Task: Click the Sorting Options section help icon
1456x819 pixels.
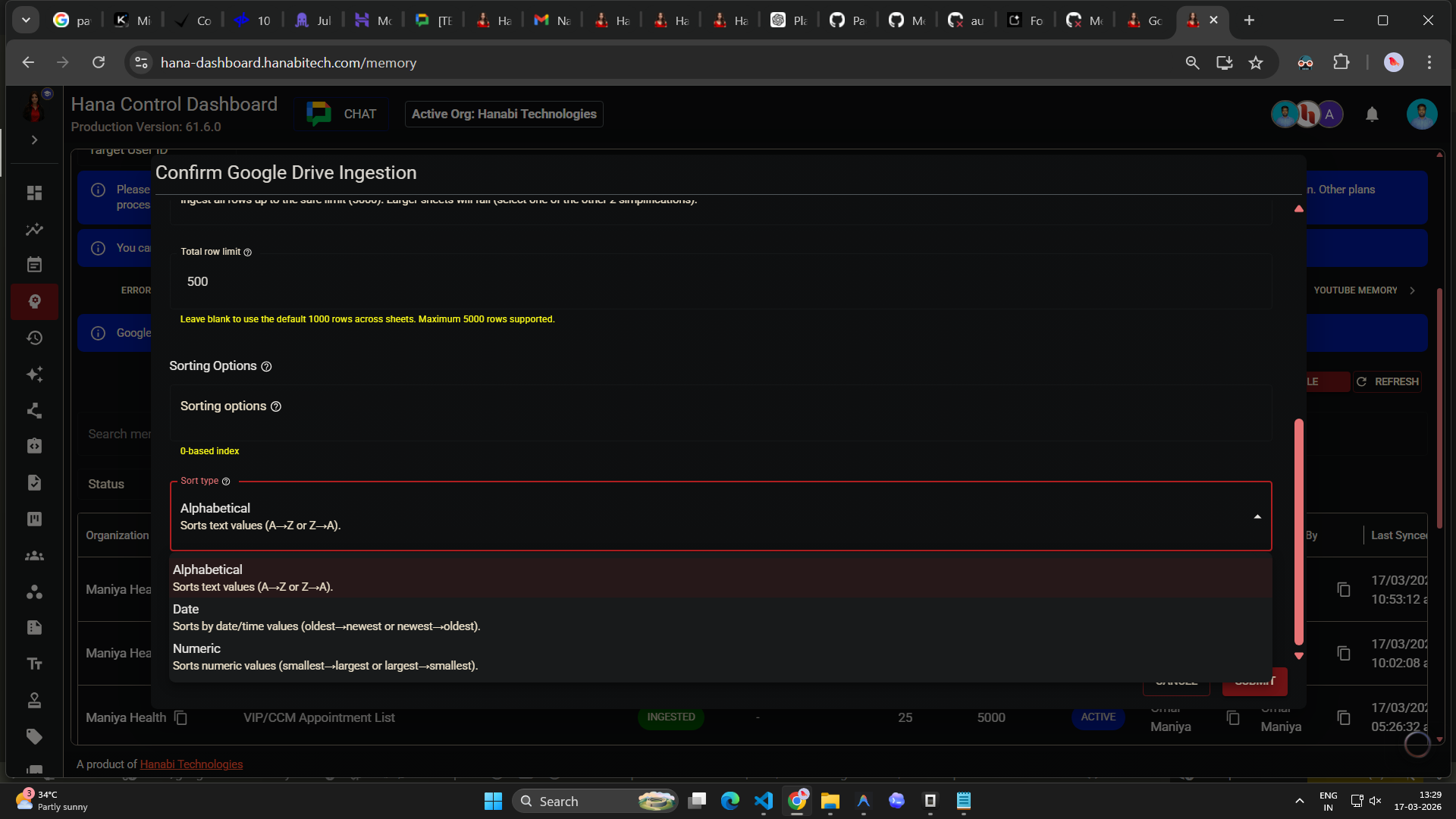Action: point(266,366)
